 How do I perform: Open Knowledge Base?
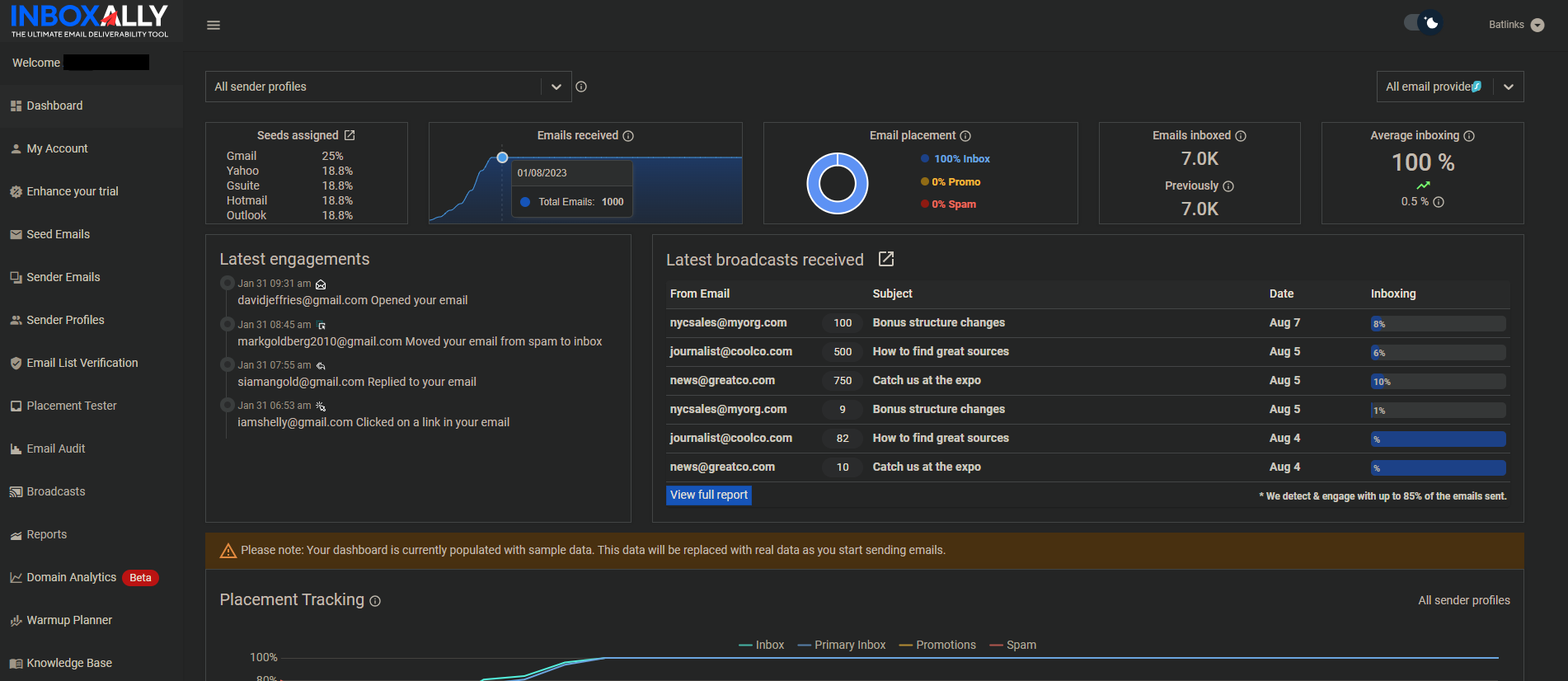pos(92,663)
